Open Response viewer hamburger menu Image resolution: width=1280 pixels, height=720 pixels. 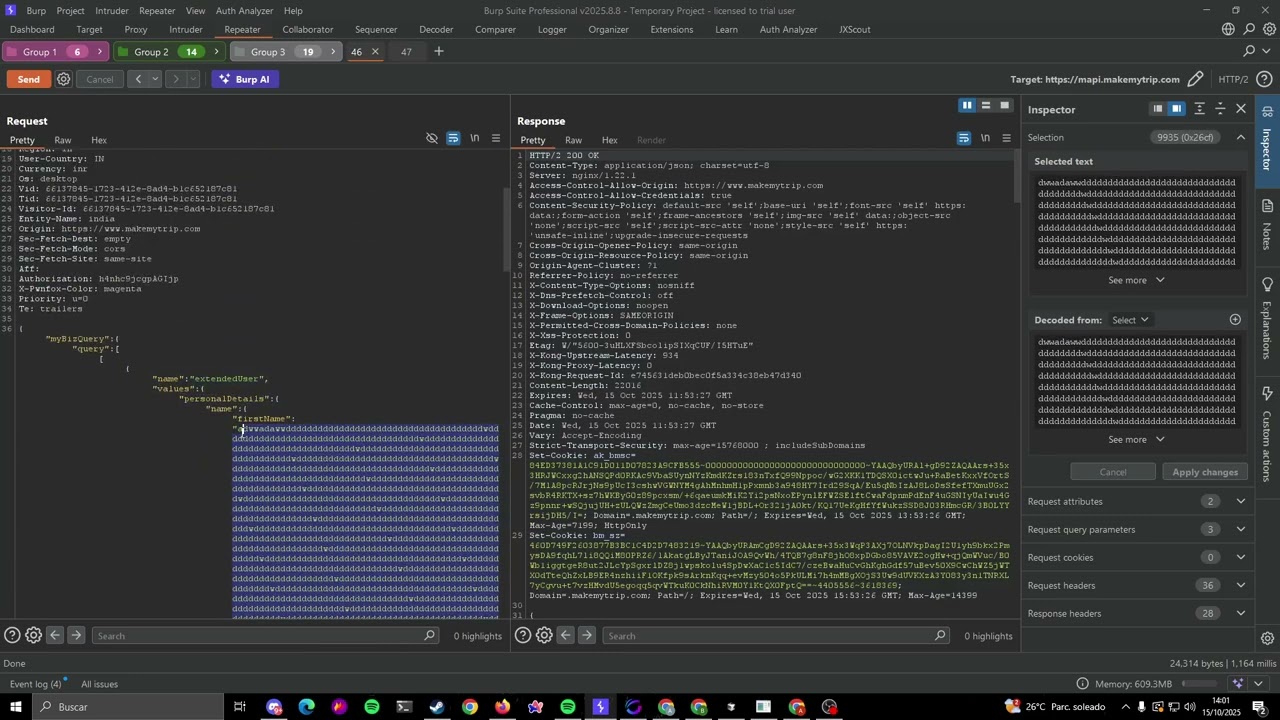[1007, 139]
